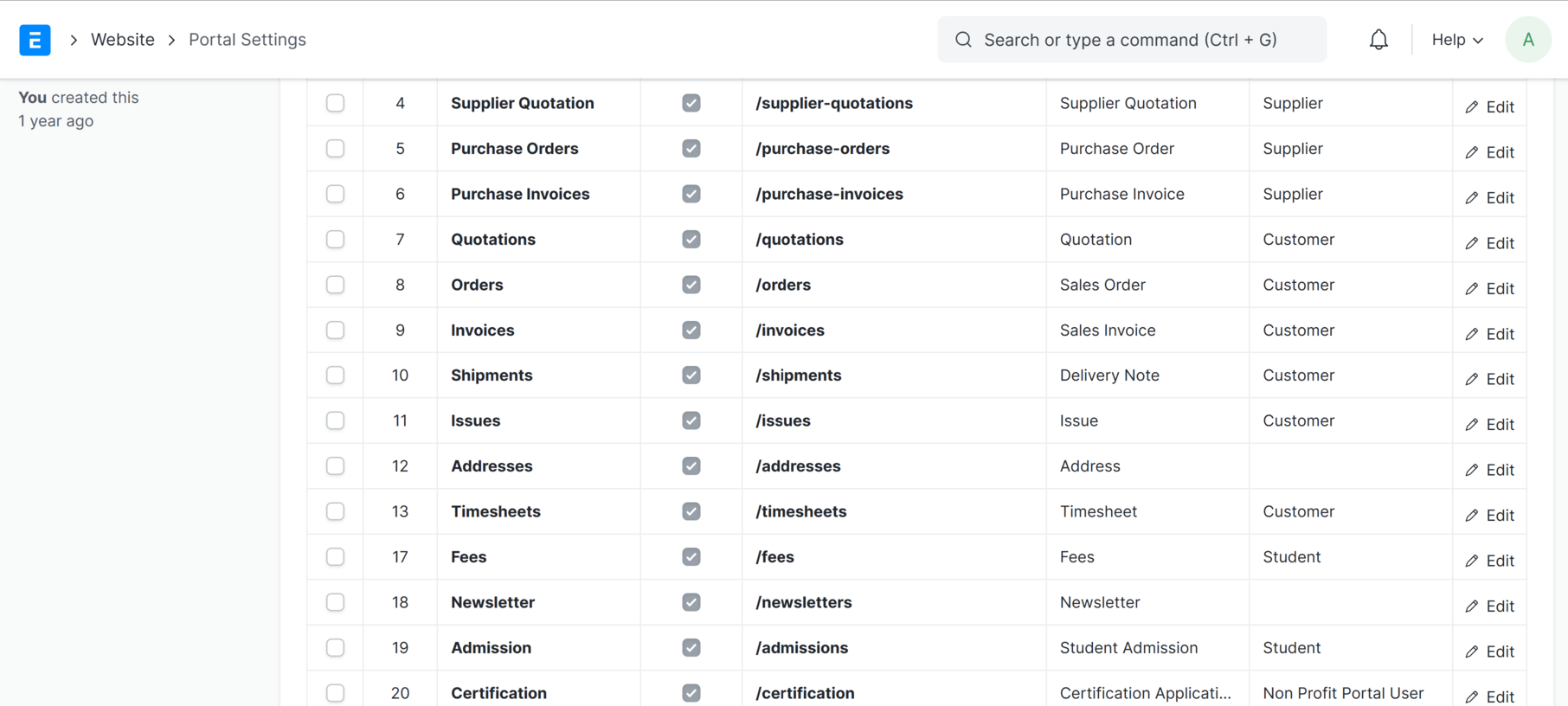The height and width of the screenshot is (706, 1568).
Task: Open the user avatar menu
Action: 1527,40
